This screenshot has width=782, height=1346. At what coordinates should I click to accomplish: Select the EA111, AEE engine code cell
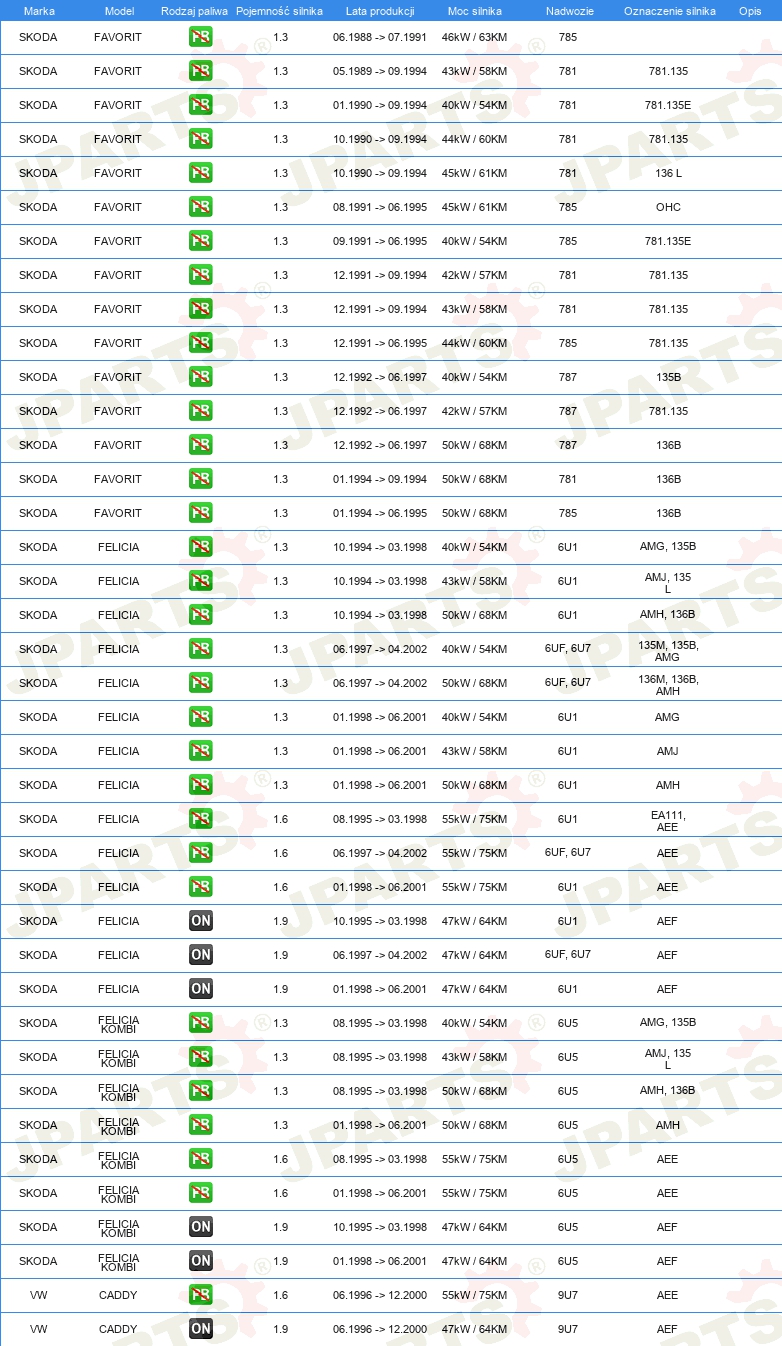click(x=668, y=821)
